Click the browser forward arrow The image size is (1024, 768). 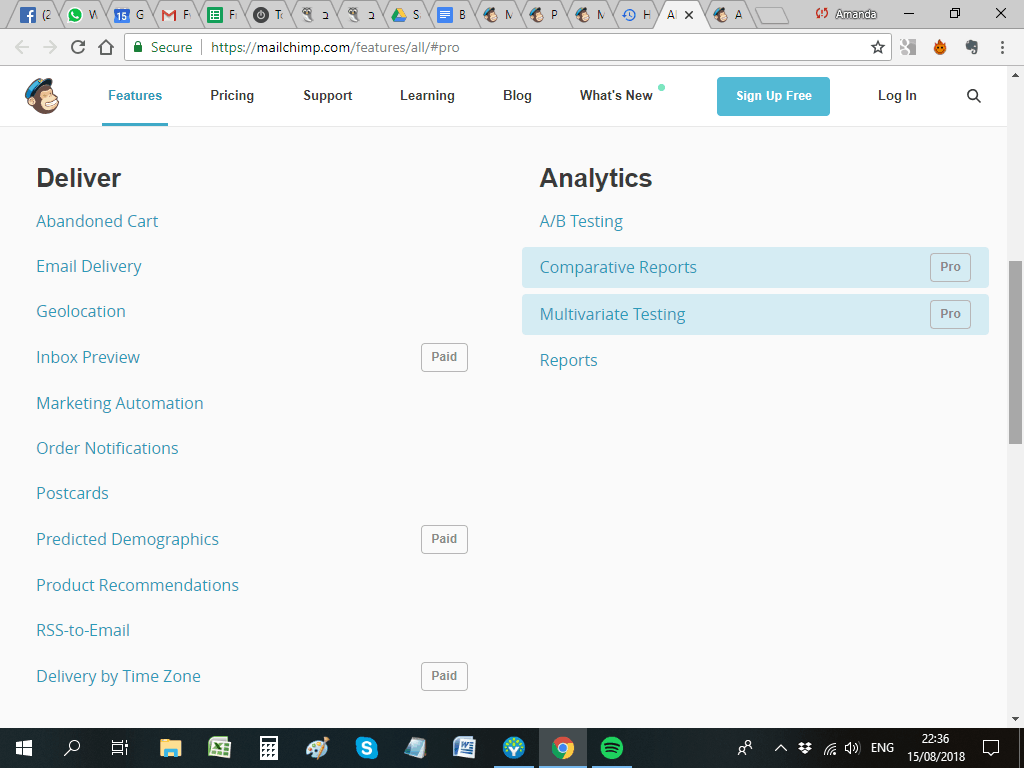click(50, 47)
